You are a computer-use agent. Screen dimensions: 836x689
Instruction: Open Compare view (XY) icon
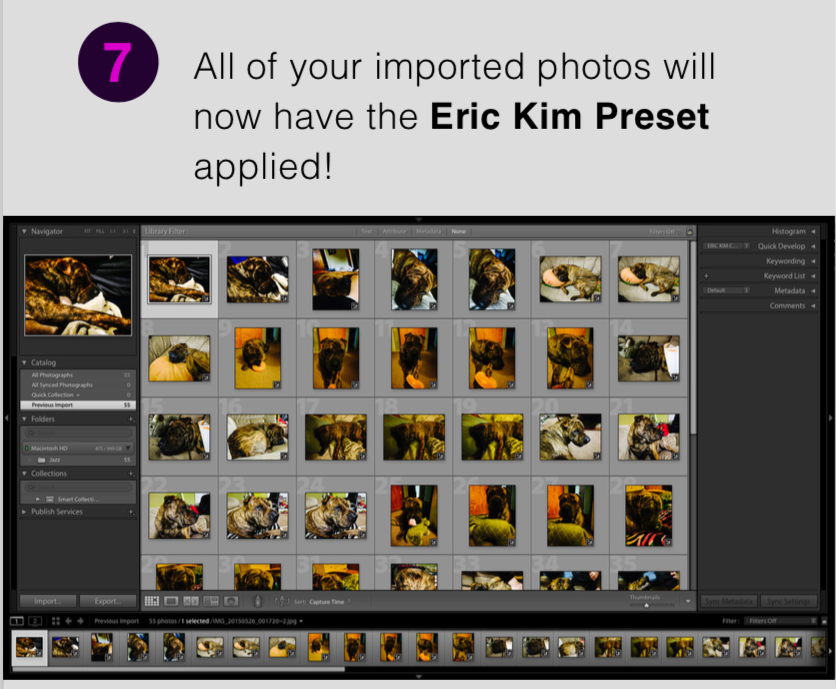pos(190,601)
